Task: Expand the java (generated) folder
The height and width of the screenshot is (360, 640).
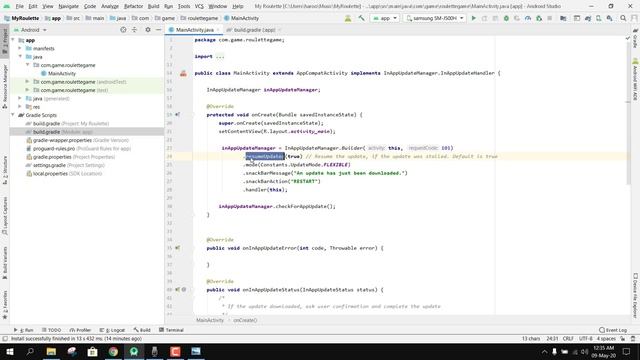Action: click(20, 98)
